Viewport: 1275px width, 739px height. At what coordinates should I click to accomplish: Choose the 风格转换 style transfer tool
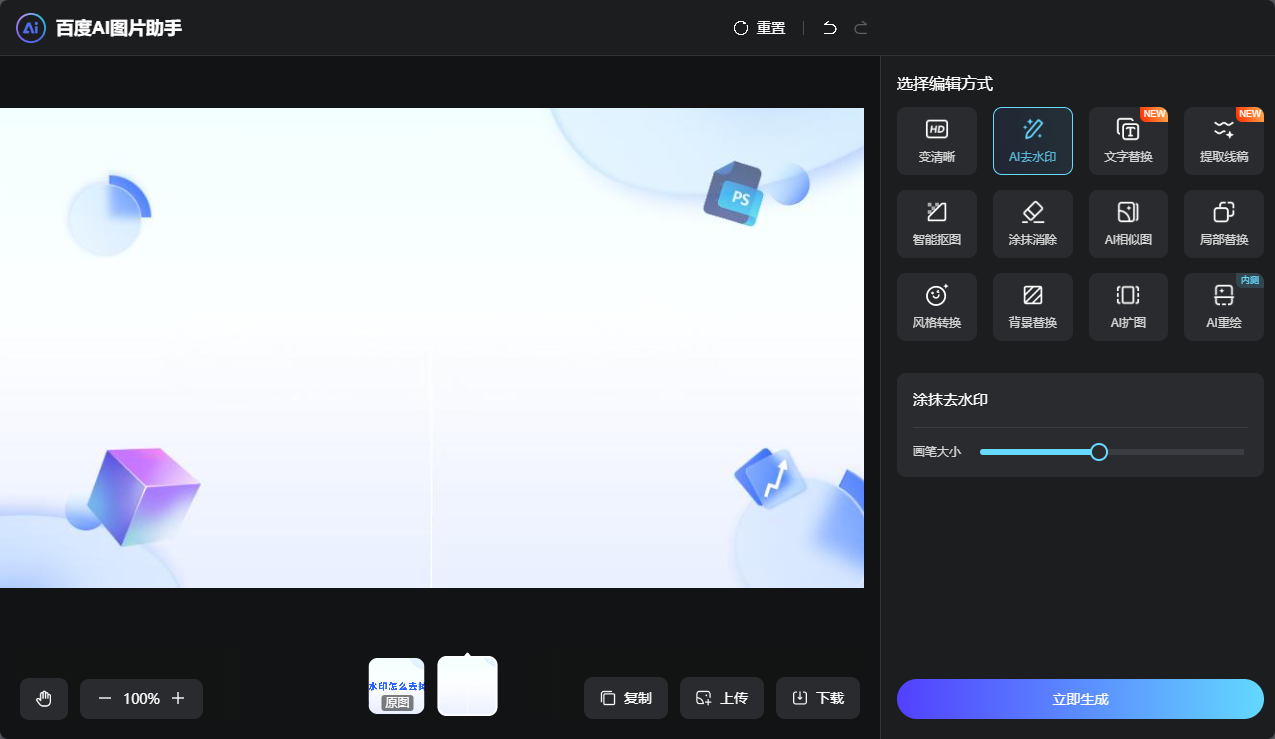(936, 307)
